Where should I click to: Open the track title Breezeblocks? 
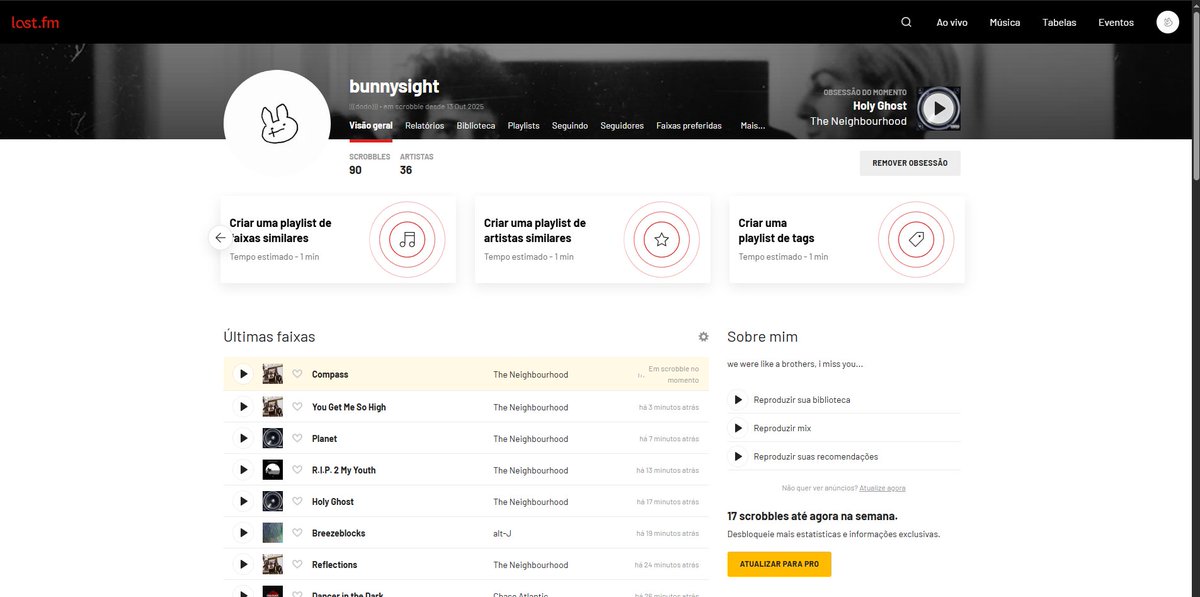click(x=339, y=533)
